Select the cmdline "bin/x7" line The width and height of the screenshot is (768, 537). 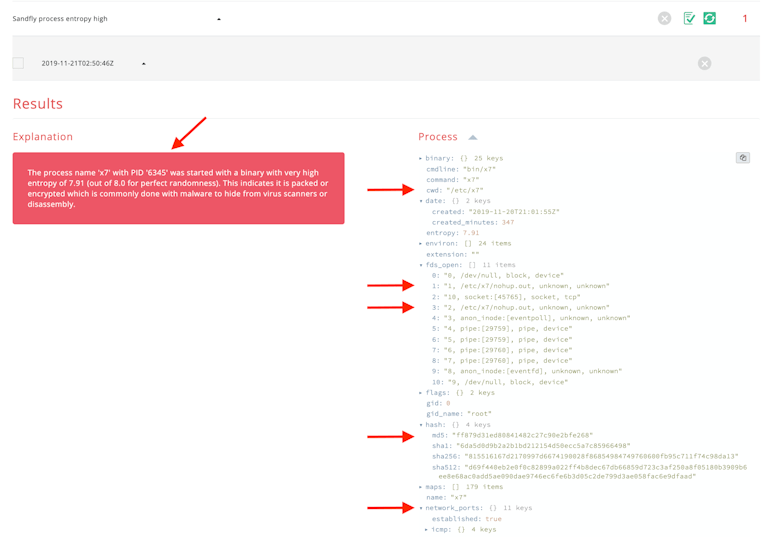coord(461,169)
